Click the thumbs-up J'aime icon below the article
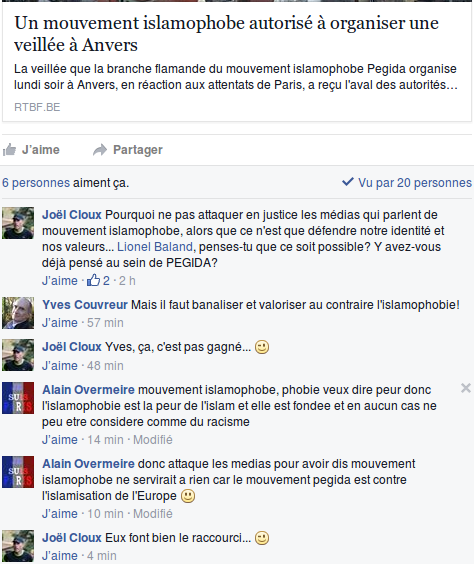This screenshot has height=564, width=474. coord(9,150)
